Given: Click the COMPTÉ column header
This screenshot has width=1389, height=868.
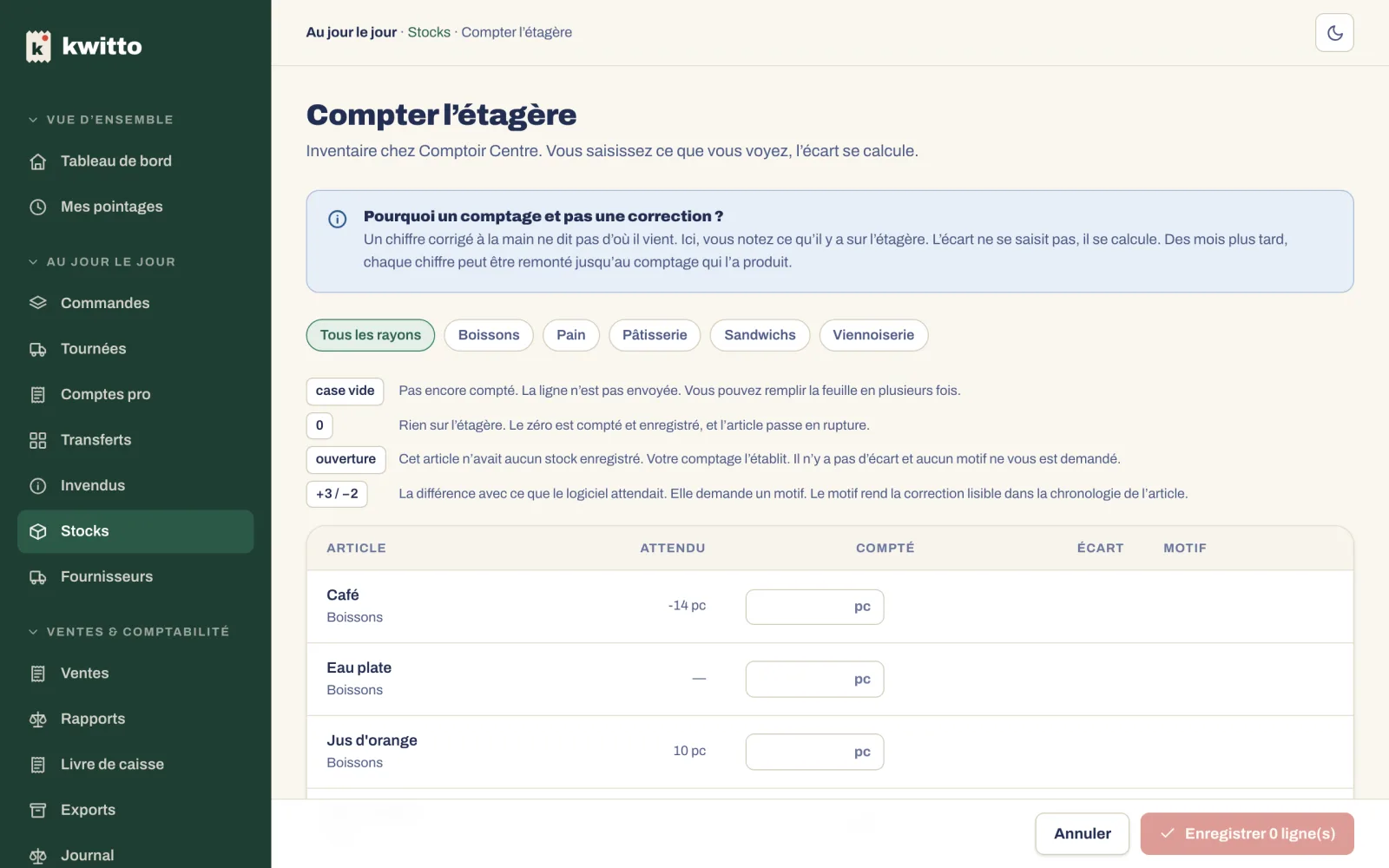Looking at the screenshot, I should pyautogui.click(x=885, y=549).
